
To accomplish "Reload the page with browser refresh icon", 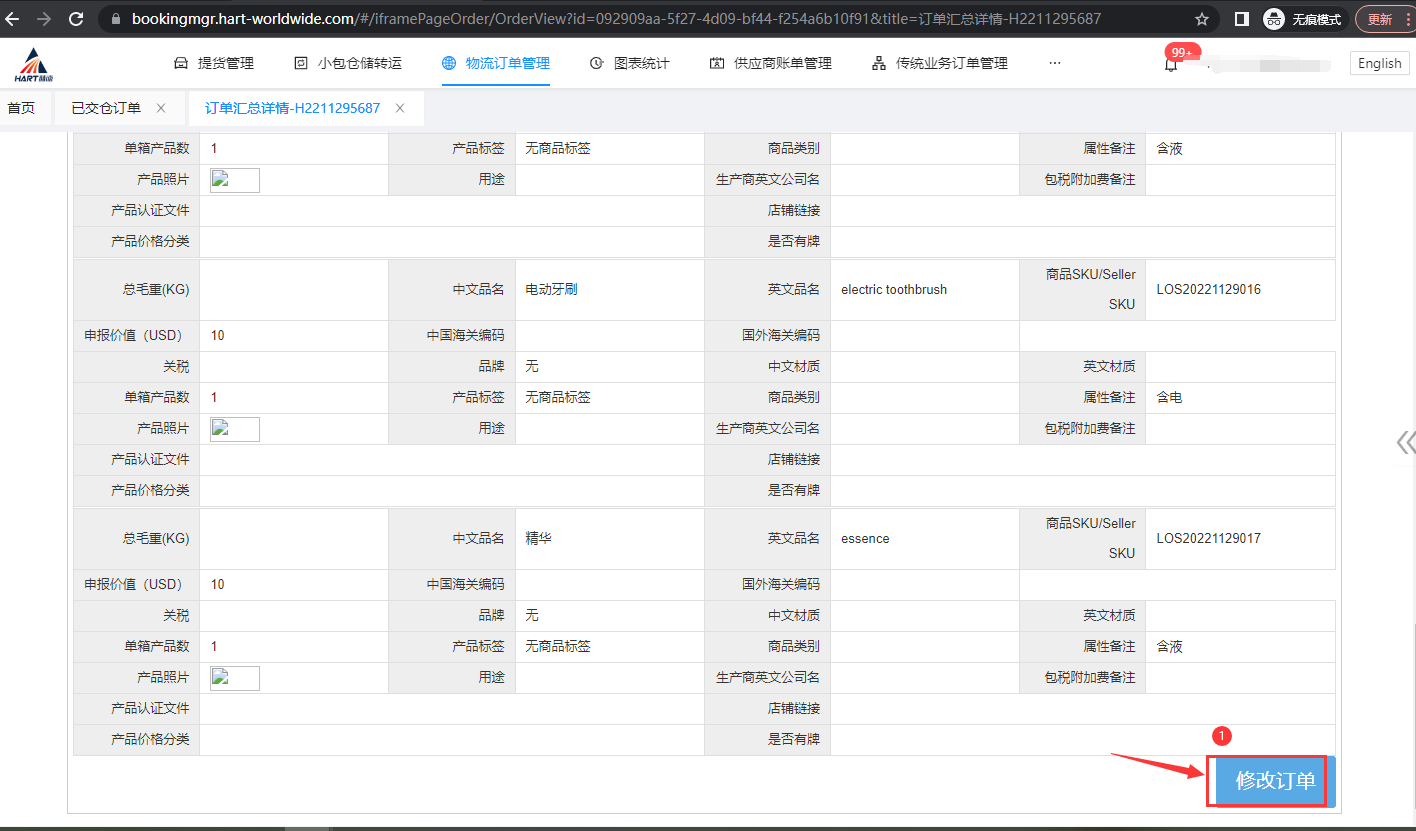I will click(76, 19).
